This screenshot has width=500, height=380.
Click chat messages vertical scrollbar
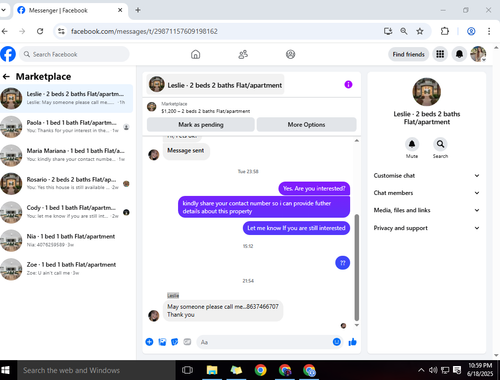(x=357, y=268)
